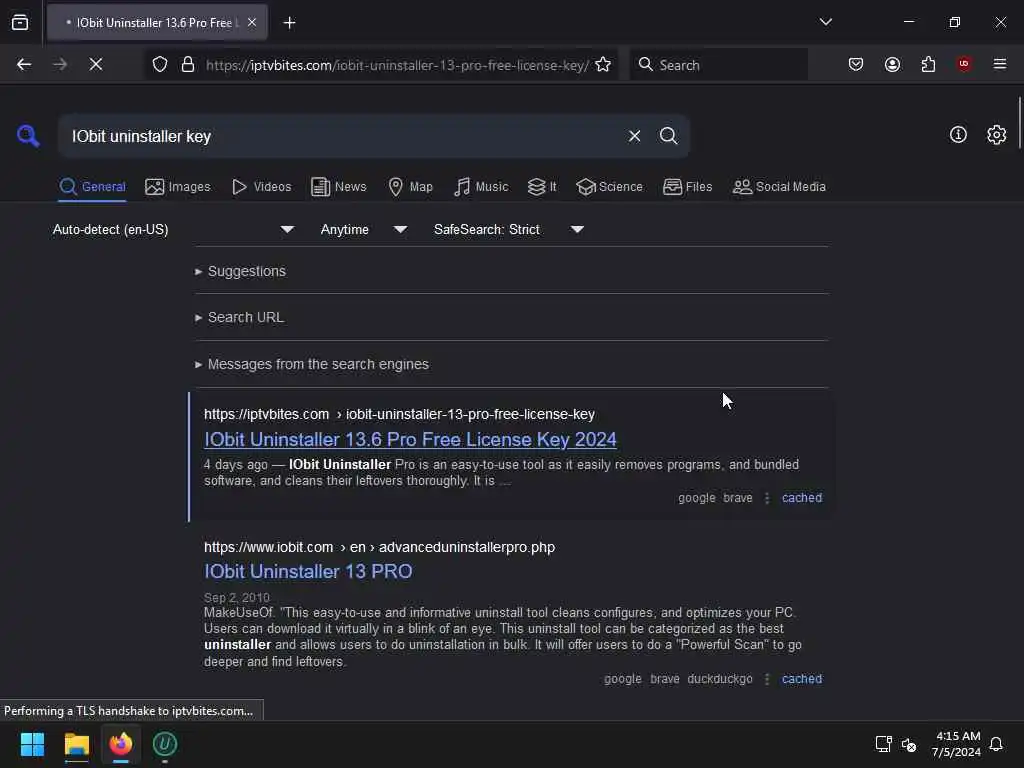
Task: Show site security padlock information
Action: (x=188, y=64)
